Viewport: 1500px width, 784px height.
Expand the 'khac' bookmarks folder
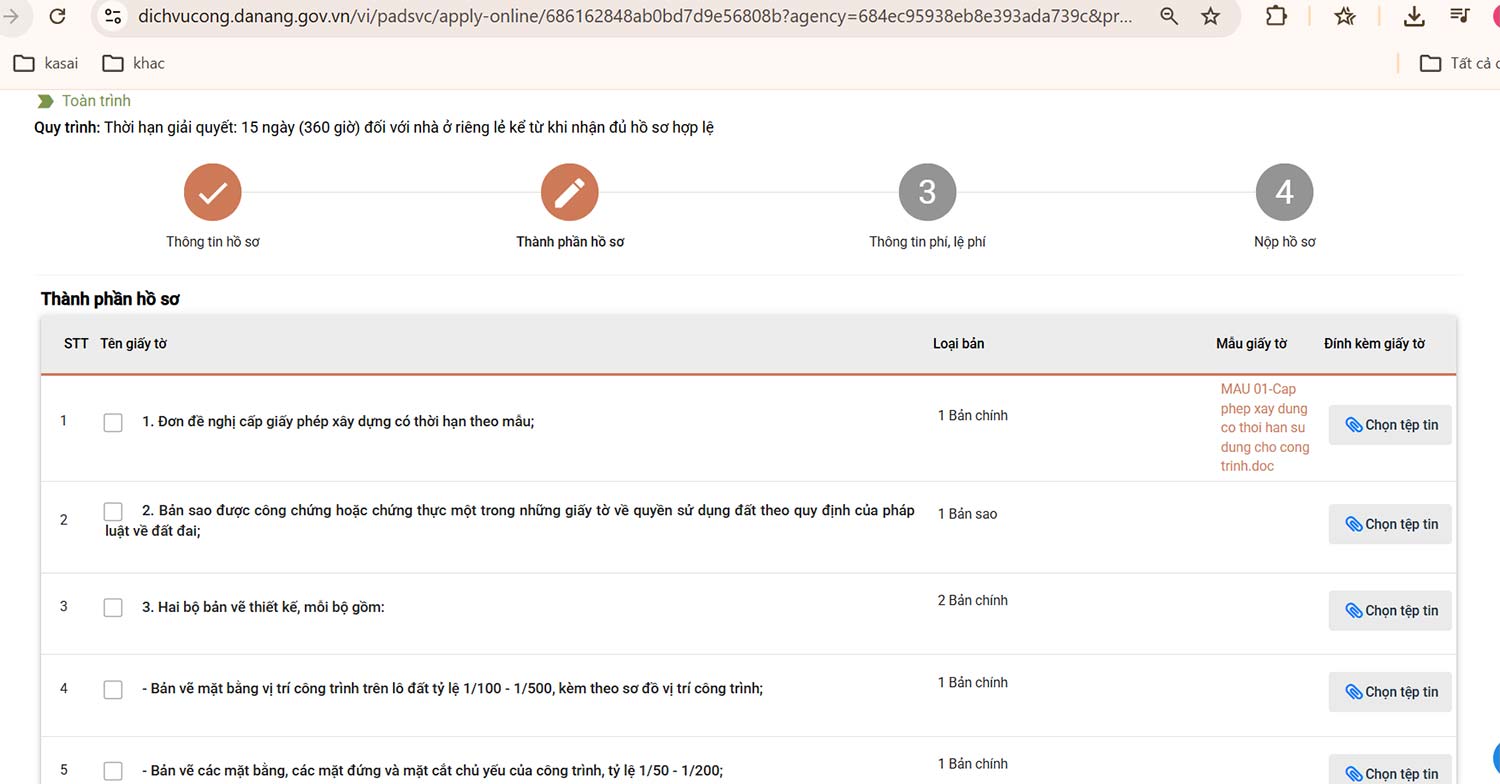click(x=134, y=63)
